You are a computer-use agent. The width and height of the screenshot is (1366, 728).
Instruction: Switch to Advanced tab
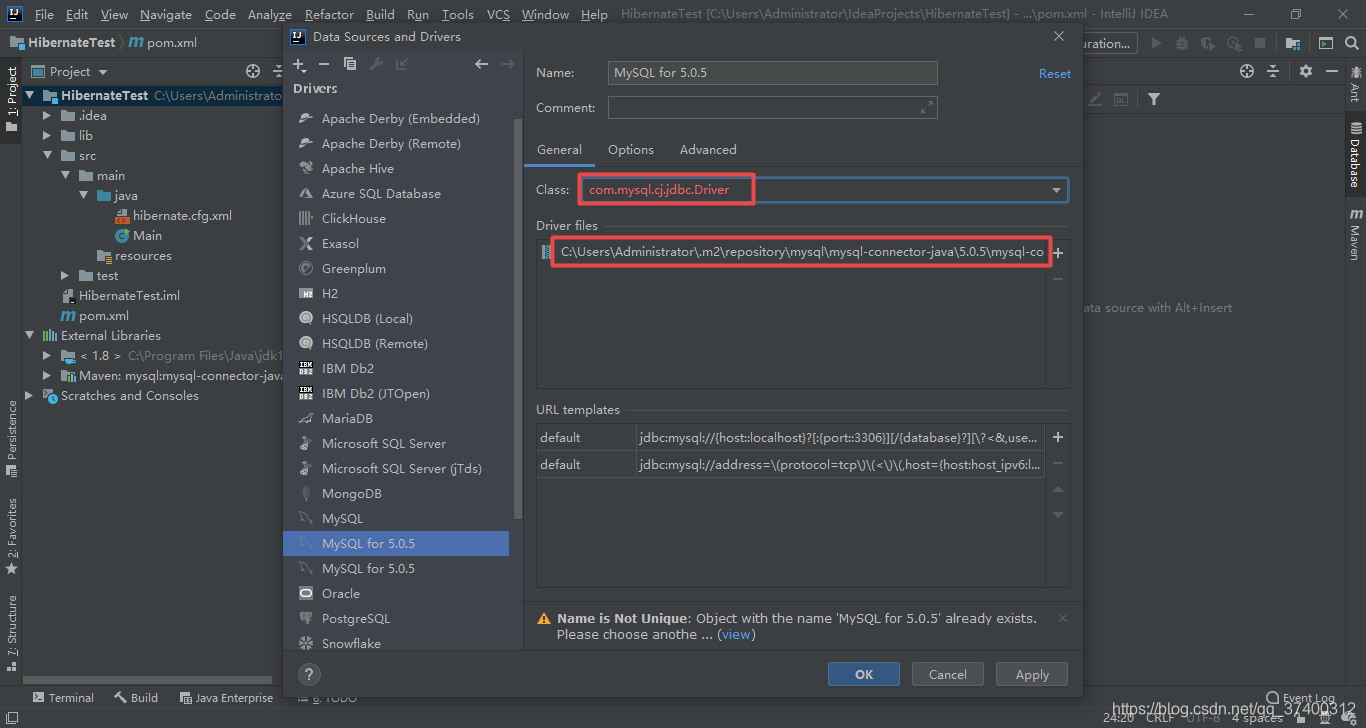point(708,150)
